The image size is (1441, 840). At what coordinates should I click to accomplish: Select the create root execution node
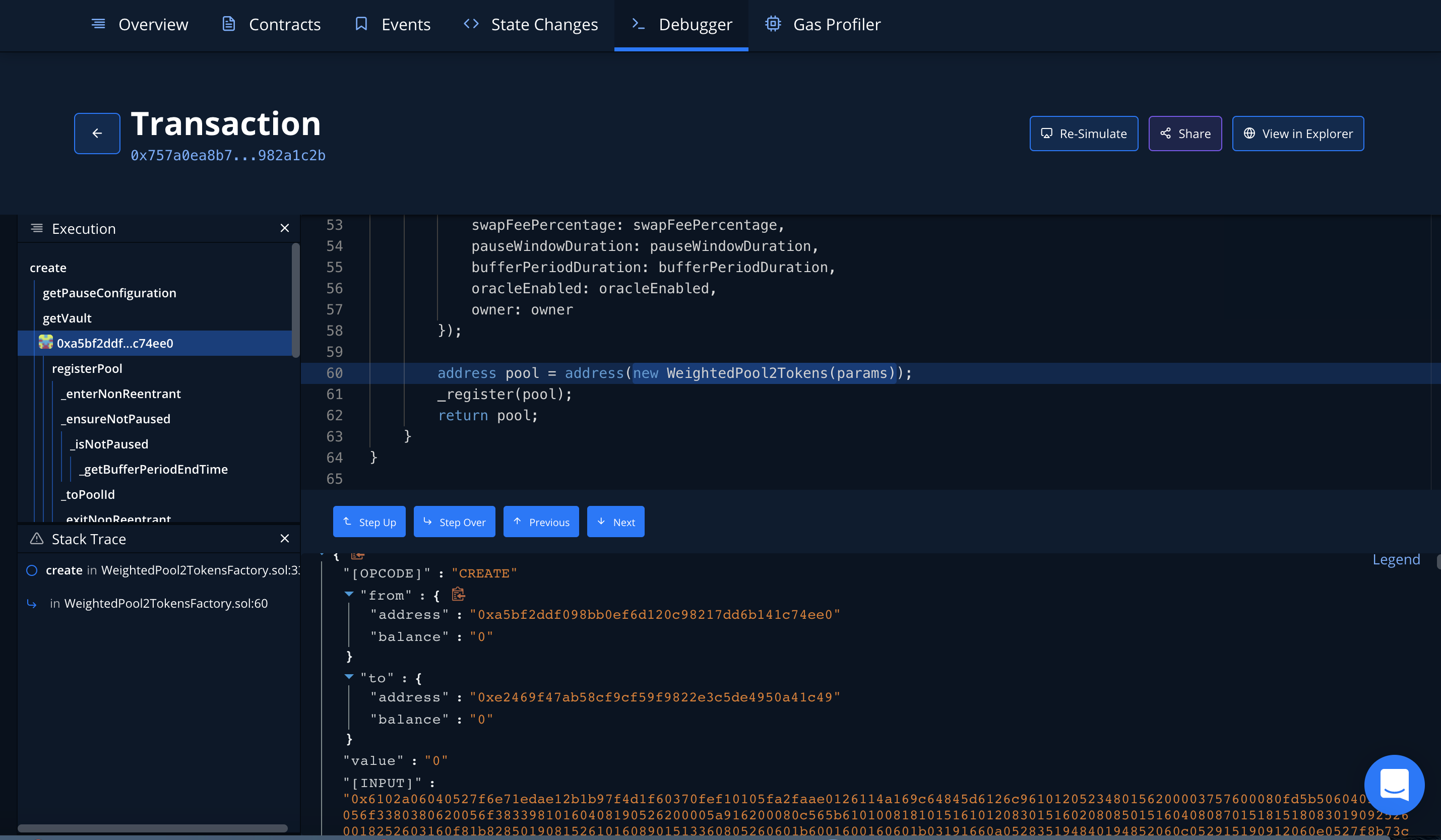(x=48, y=268)
